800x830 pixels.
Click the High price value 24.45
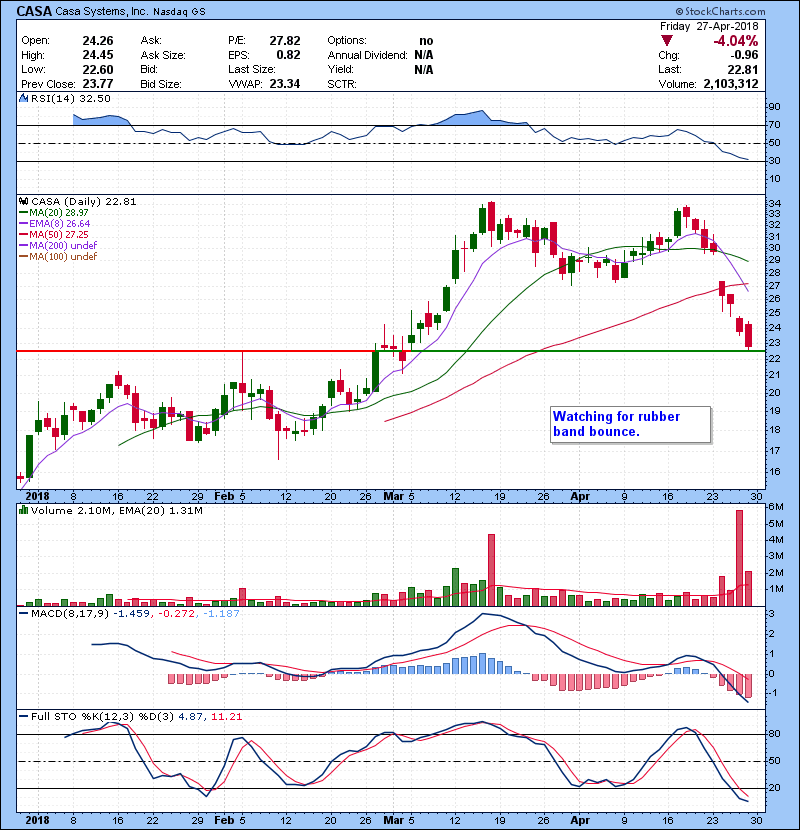click(98, 55)
